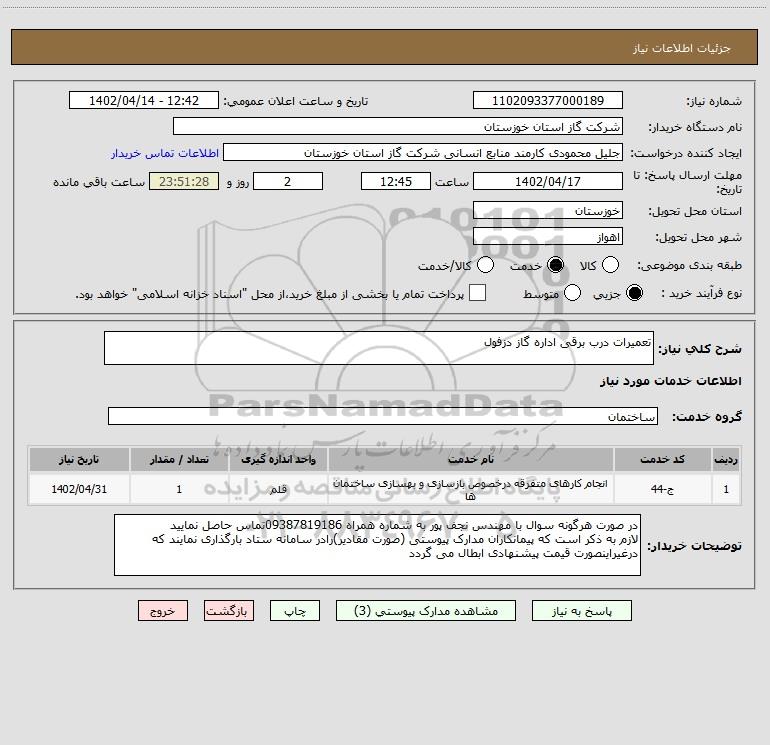
Task: Click the buyer name field شرکت گاز استان خوزستان
Action: click(x=398, y=127)
